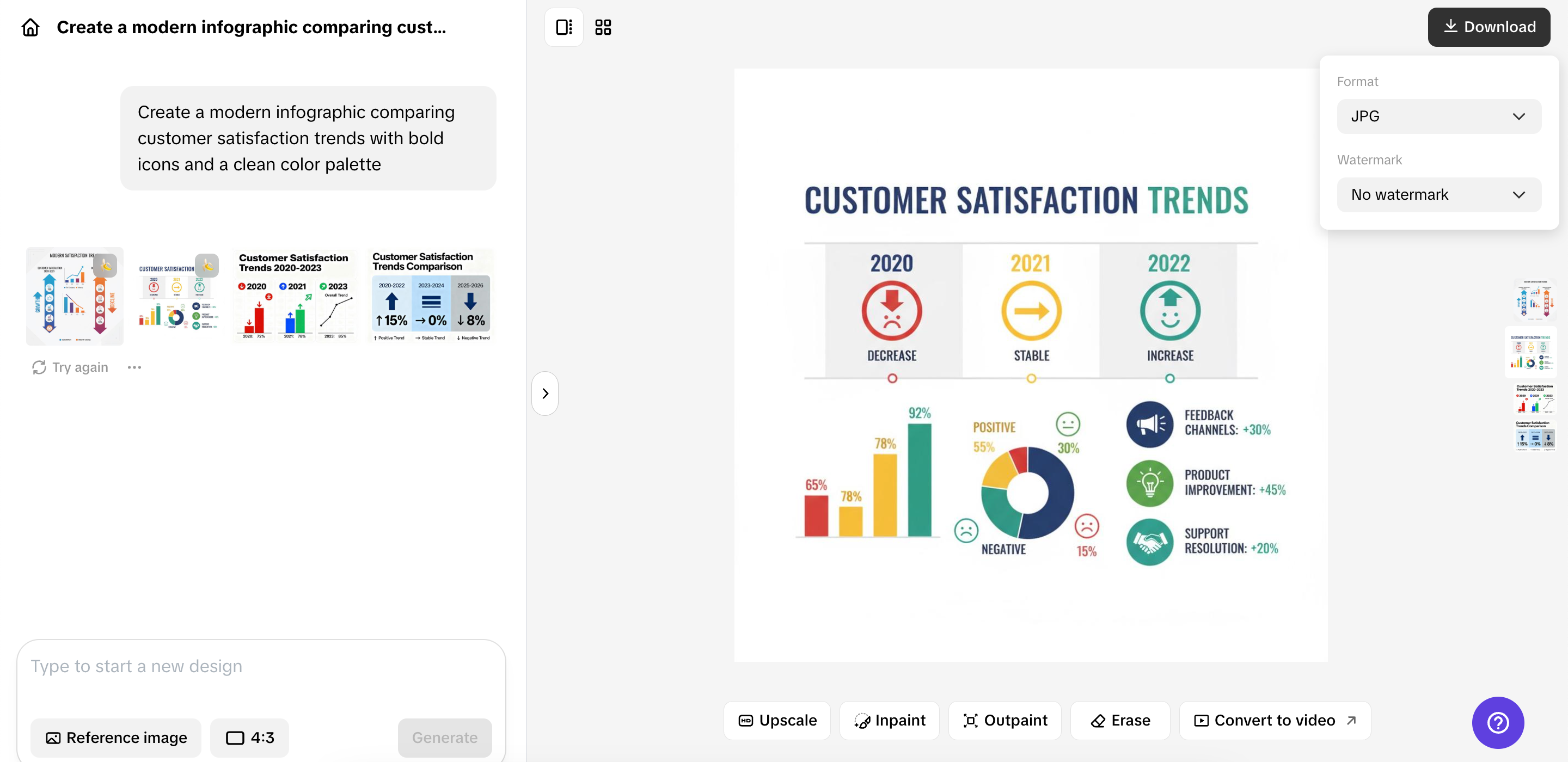Click the Try again refresh icon
The image size is (1568, 762).
(x=39, y=367)
